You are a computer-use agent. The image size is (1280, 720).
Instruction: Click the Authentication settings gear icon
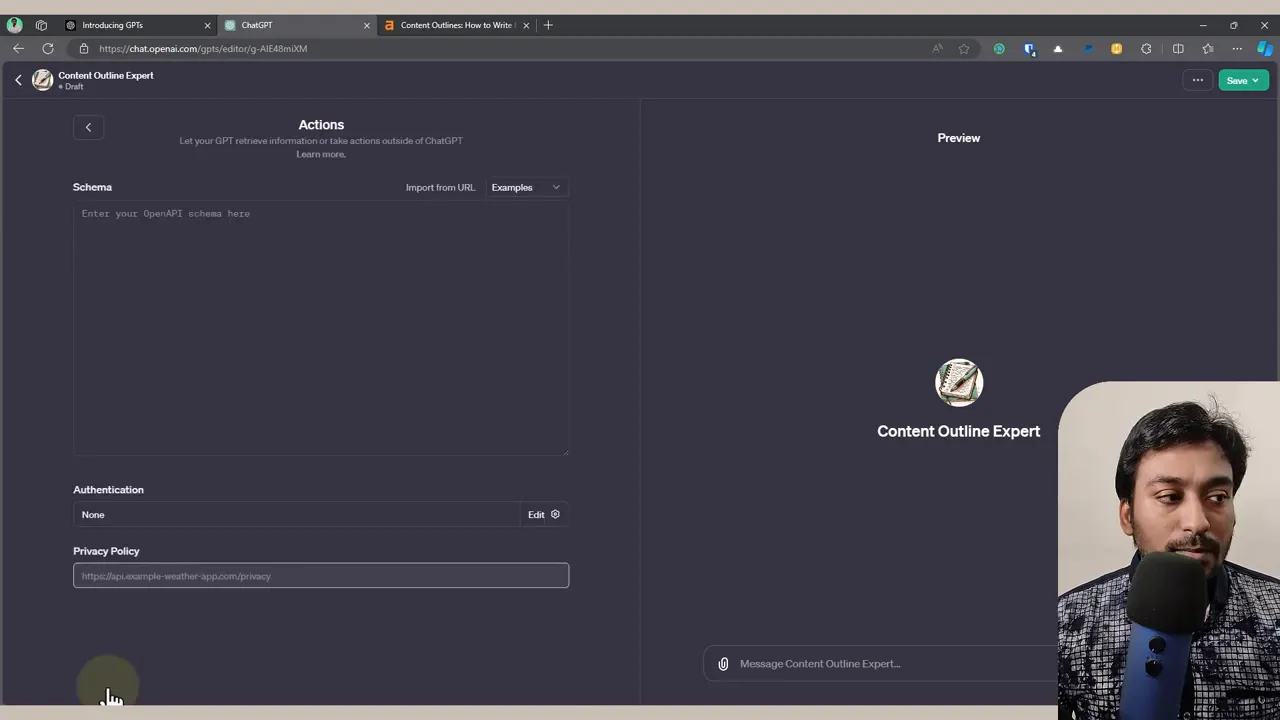pos(555,514)
